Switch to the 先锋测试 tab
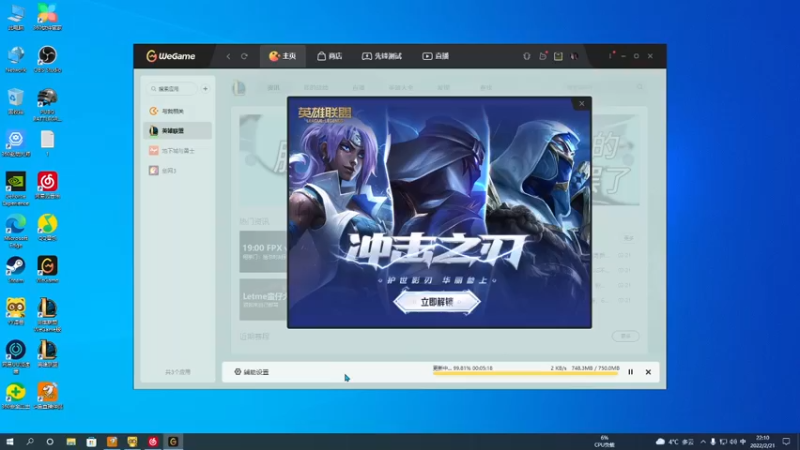 point(382,56)
